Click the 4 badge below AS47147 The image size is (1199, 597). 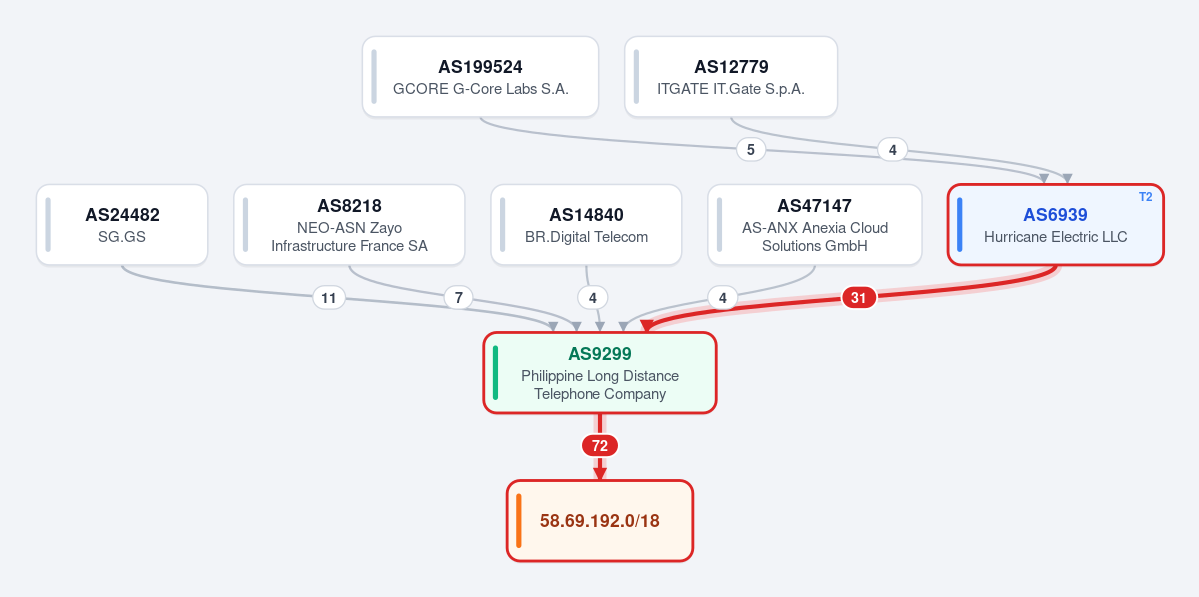[723, 298]
